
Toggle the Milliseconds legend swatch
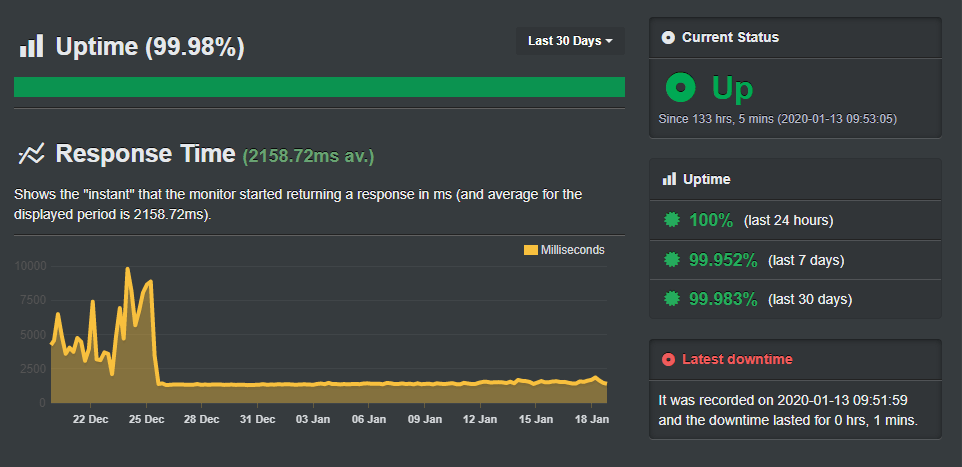(x=531, y=250)
